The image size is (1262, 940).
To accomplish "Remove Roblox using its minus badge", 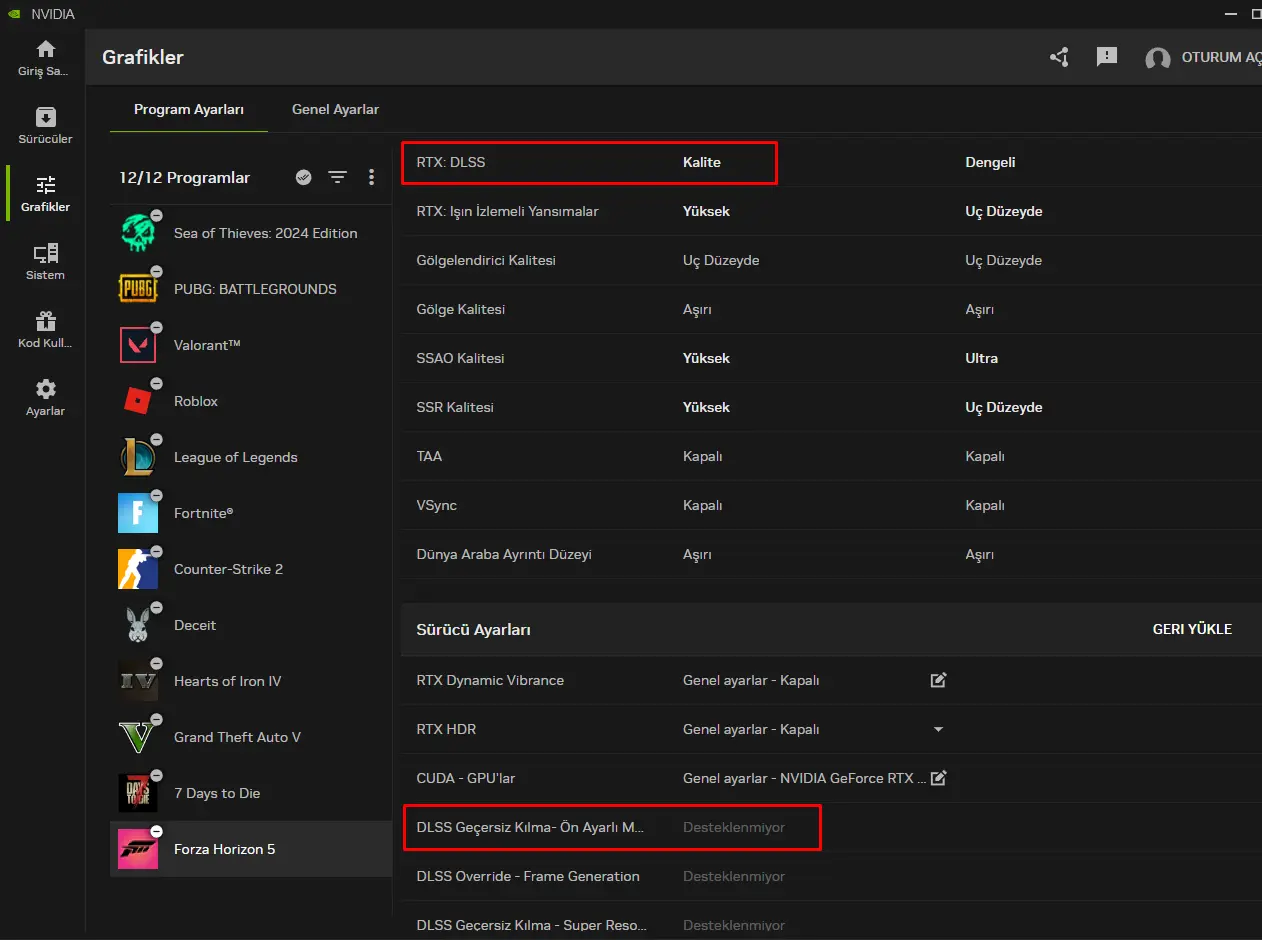I will coord(157,384).
